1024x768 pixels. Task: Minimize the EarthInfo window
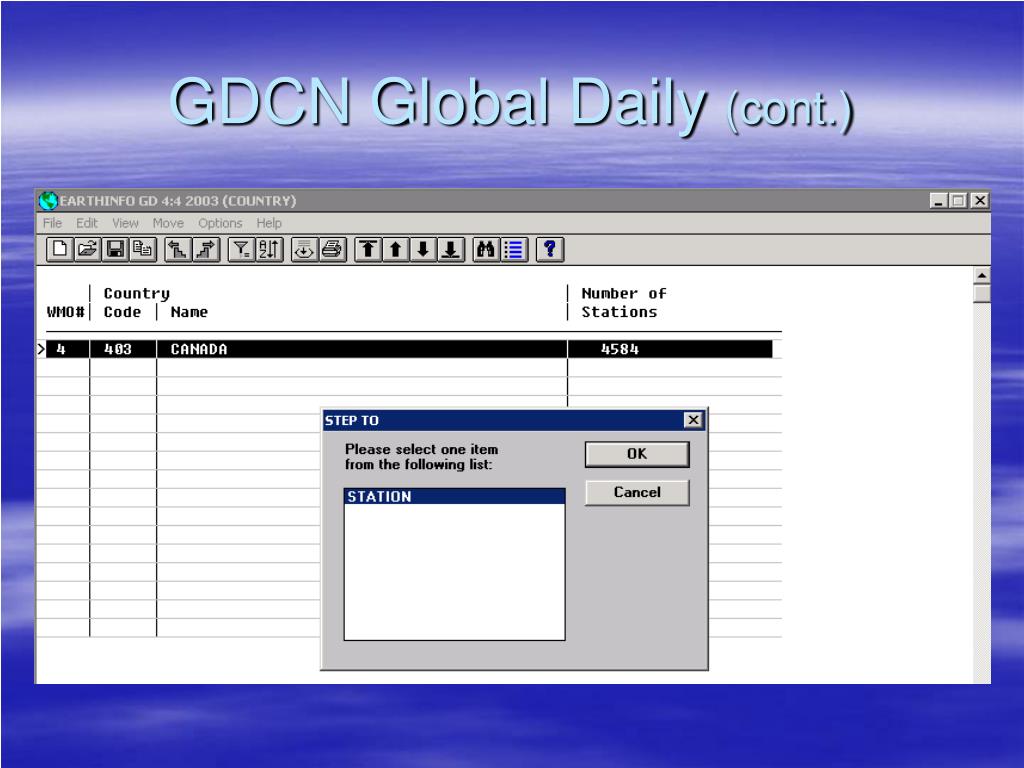click(x=938, y=201)
